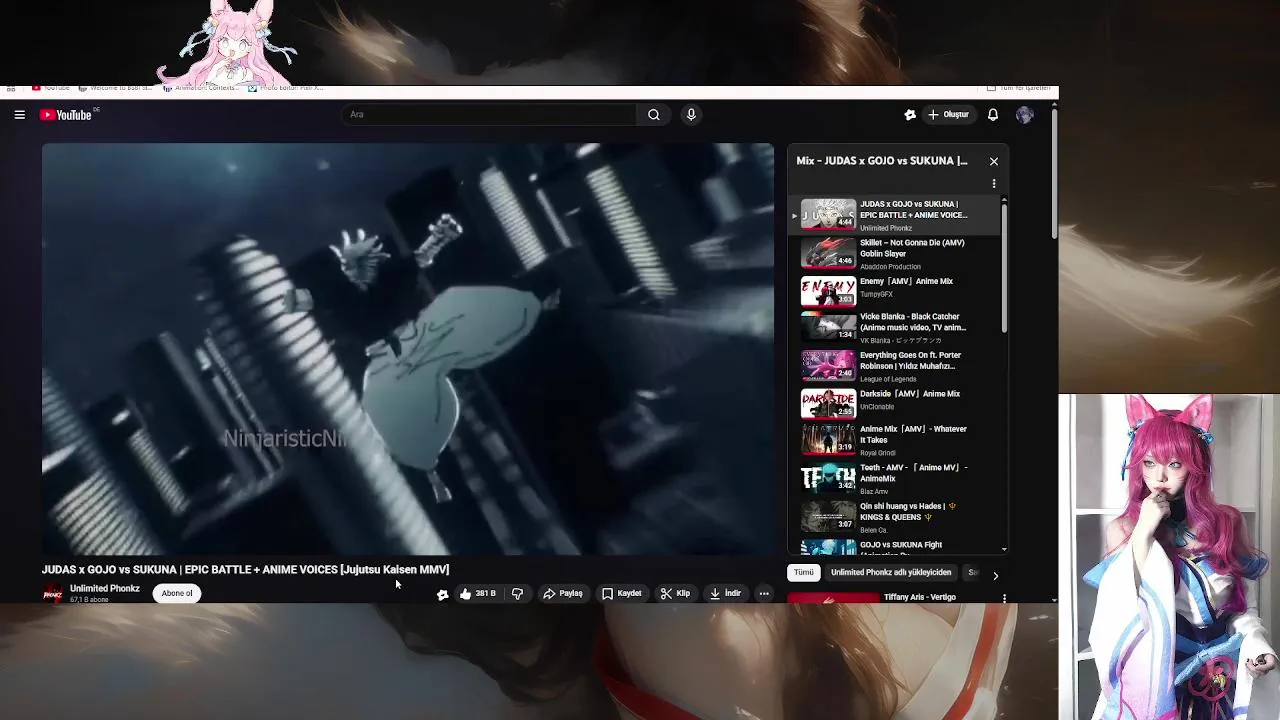Open the Mix playlist options menu
The width and height of the screenshot is (1280, 720).
pos(994,184)
